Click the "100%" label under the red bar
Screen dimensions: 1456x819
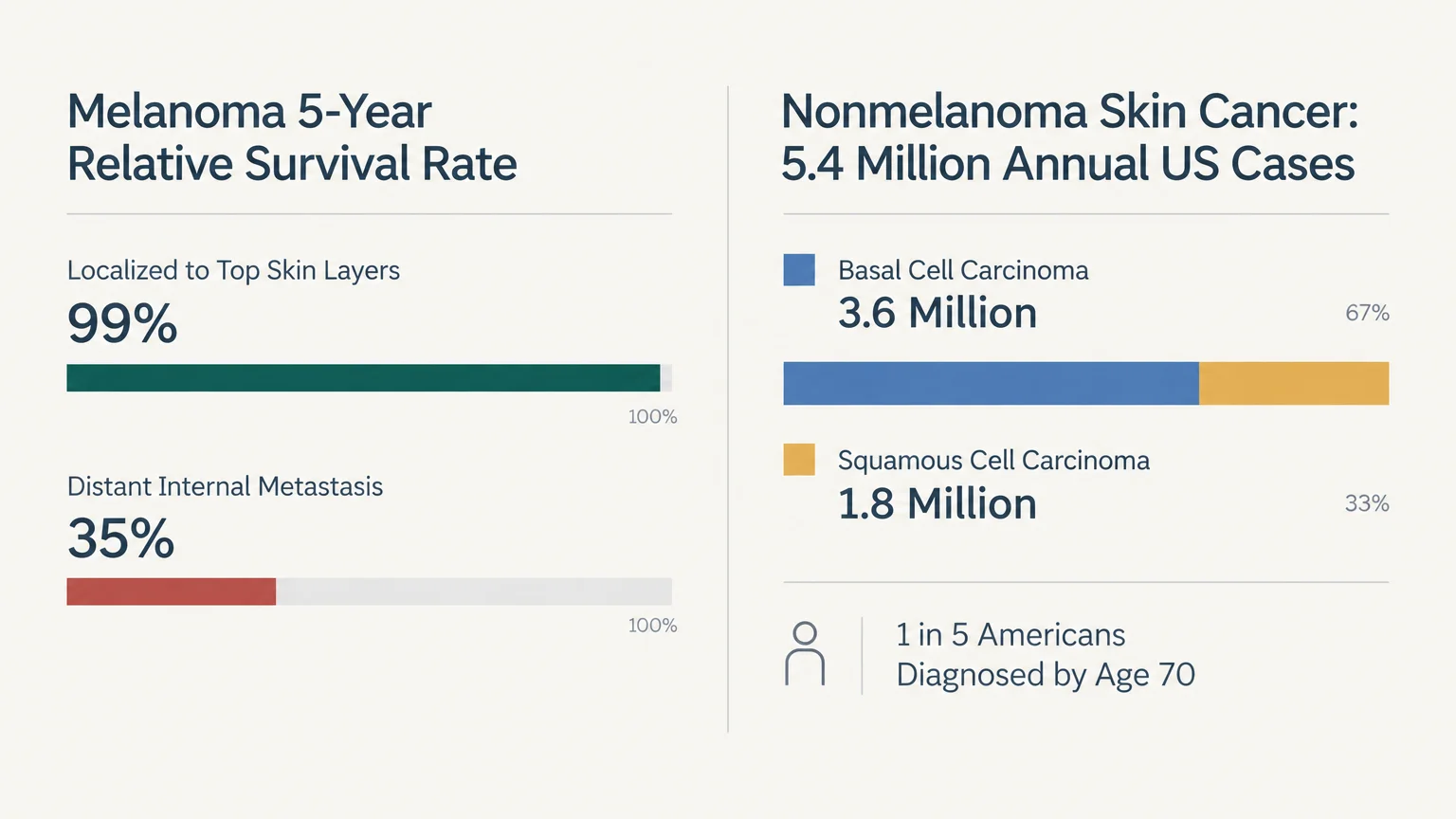[652, 625]
